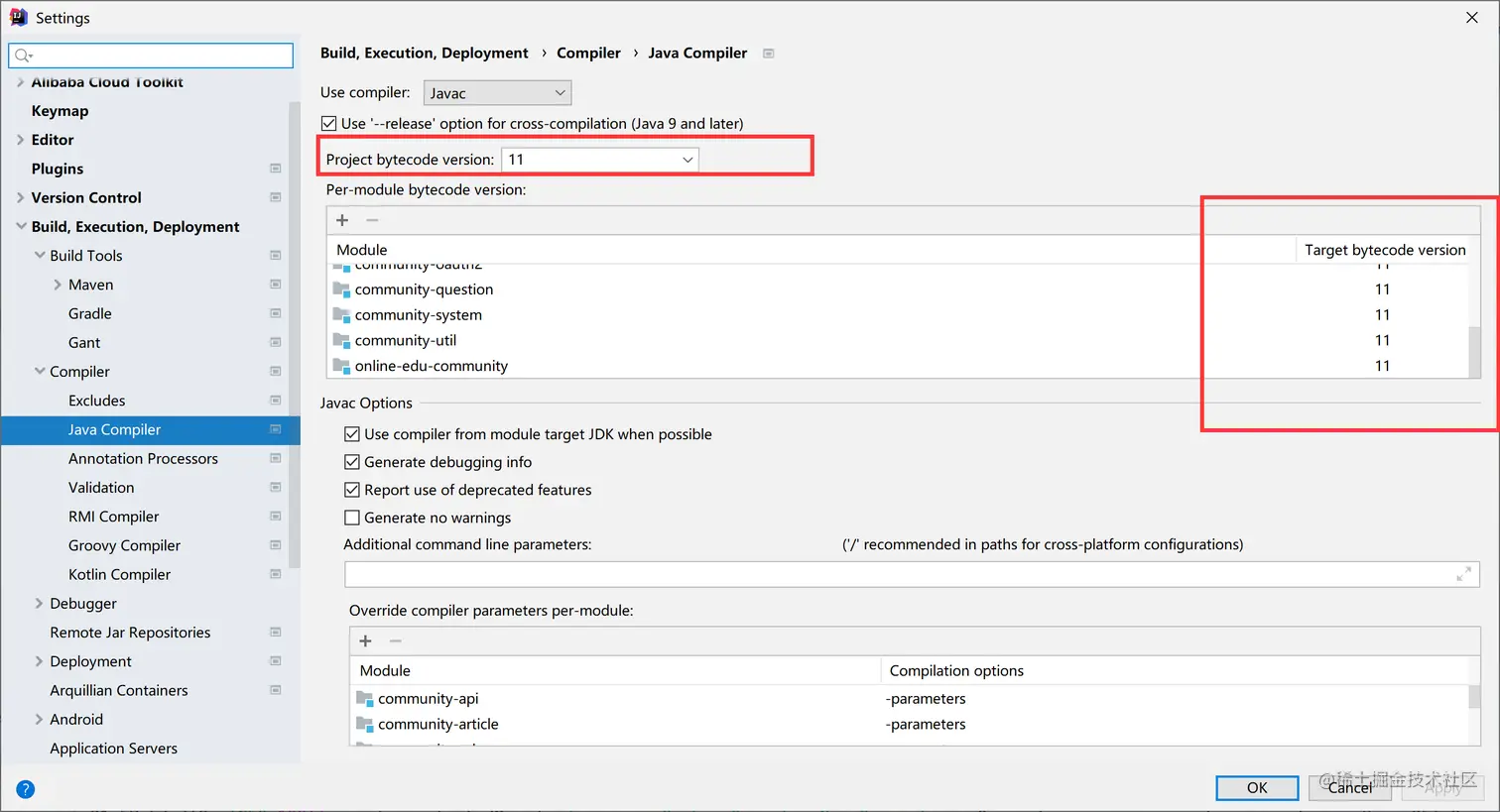Click the add button under Override compiler parameters
Image resolution: width=1500 pixels, height=812 pixels.
(x=365, y=640)
